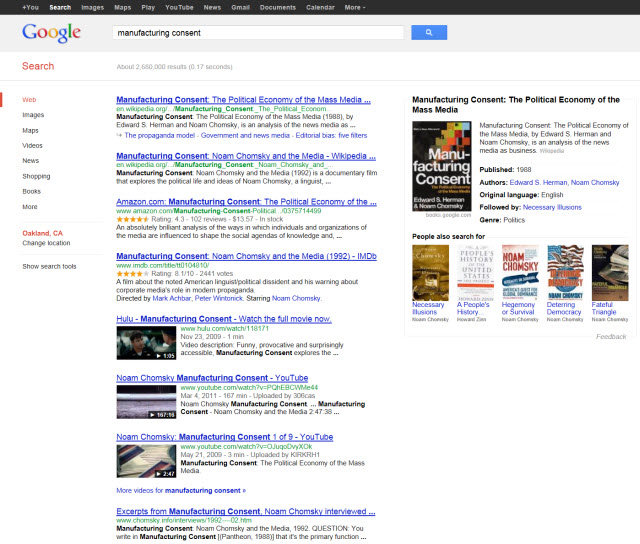Open the first Wikipedia Political Economy result
This screenshot has height=544, width=640.
[243, 100]
